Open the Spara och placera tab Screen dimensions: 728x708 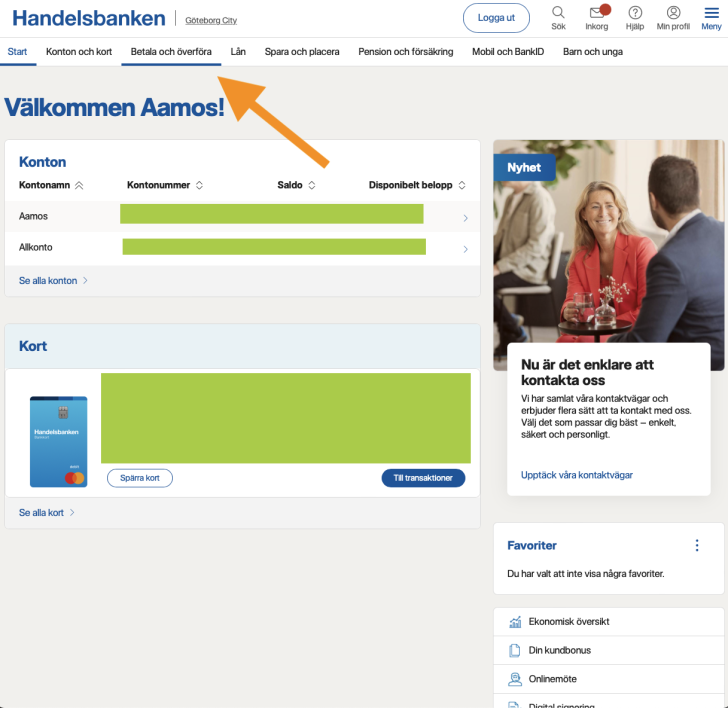click(302, 52)
